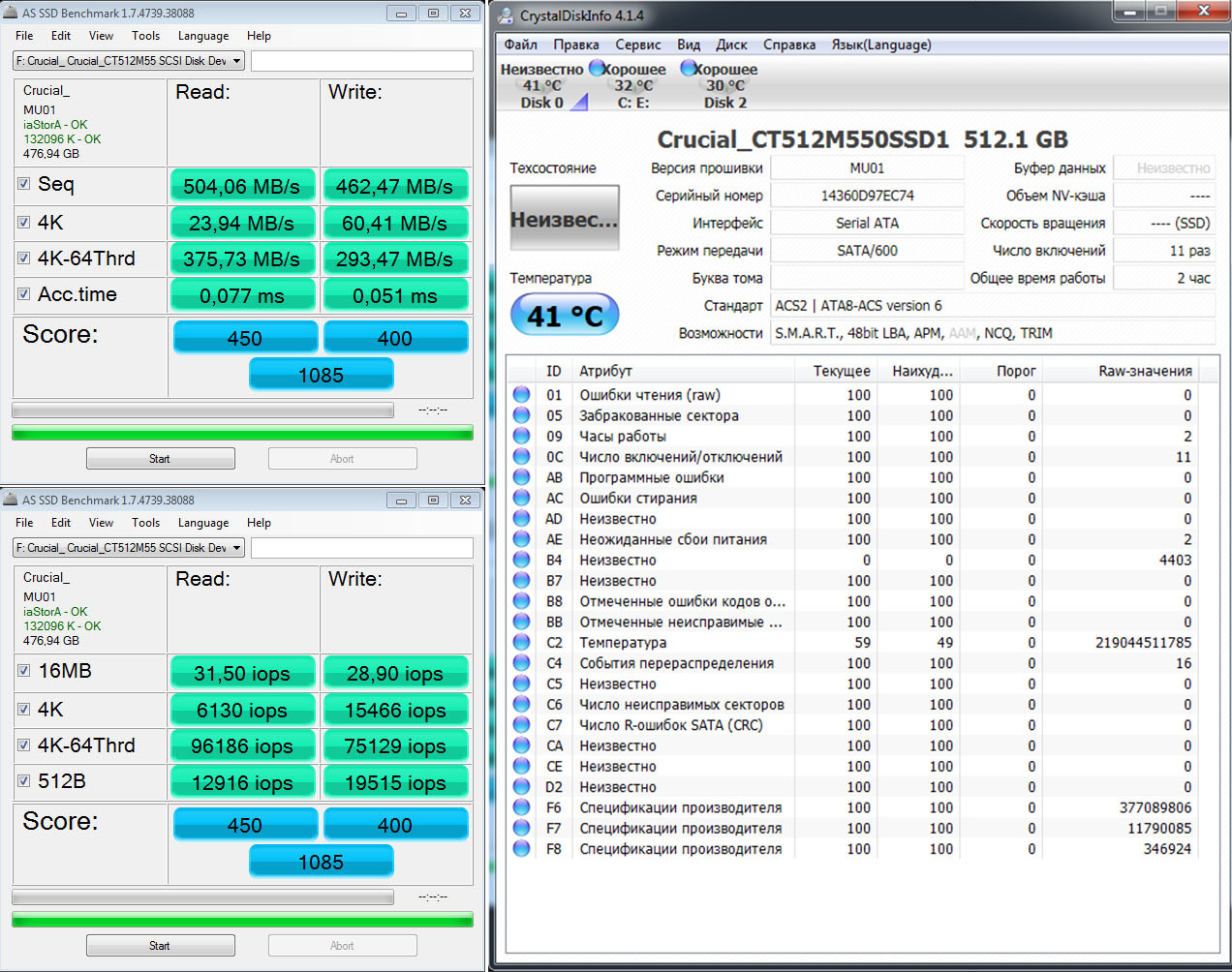Open Язык(Language) menu in CrystalDiskInfo

pyautogui.click(x=881, y=45)
